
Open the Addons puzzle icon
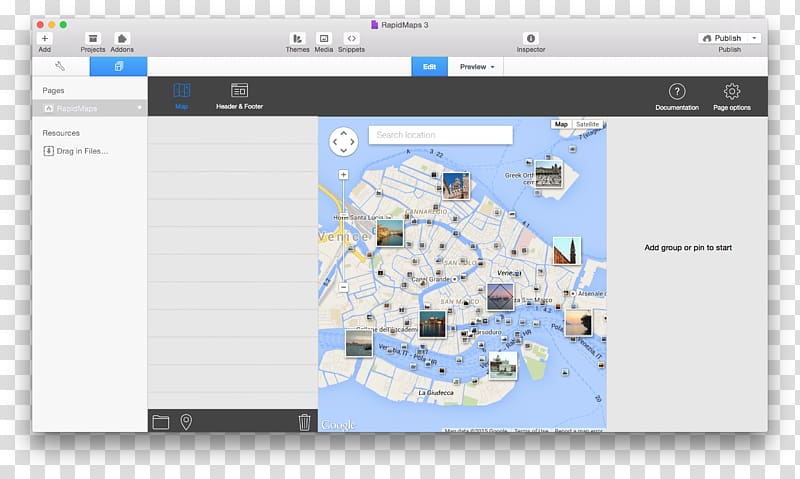pyautogui.click(x=122, y=38)
